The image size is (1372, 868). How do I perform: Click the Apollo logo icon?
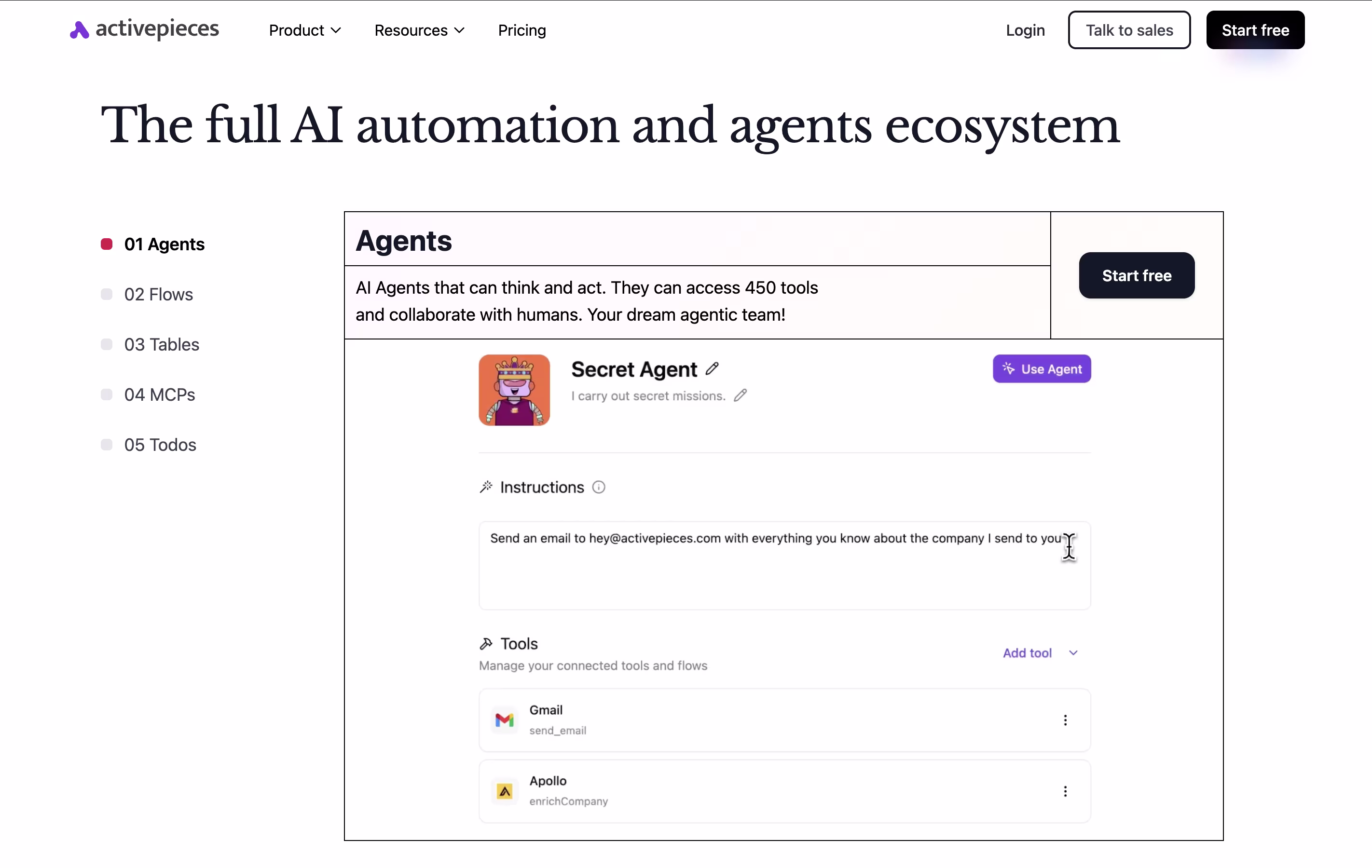coord(504,791)
